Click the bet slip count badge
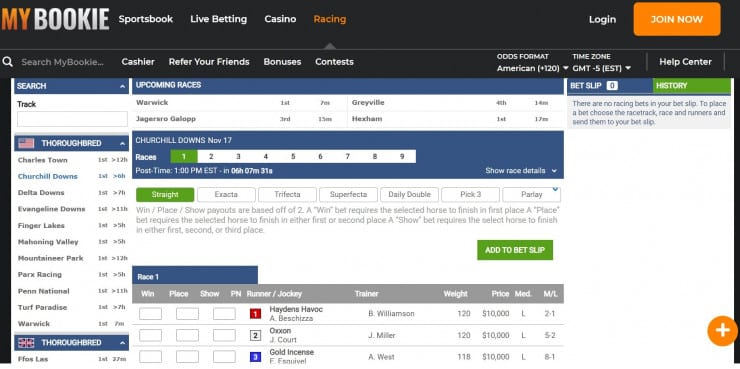This screenshot has height=369, width=740. [x=612, y=86]
